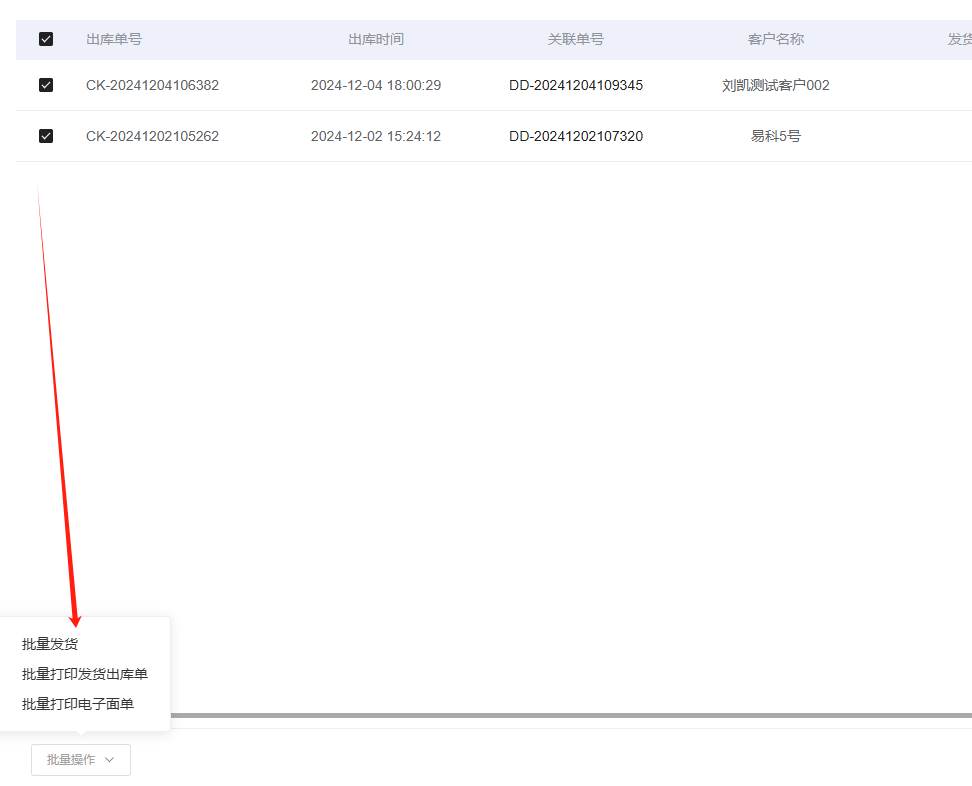Toggle the select-all checkbox in table header
This screenshot has height=786, width=972.
(46, 39)
